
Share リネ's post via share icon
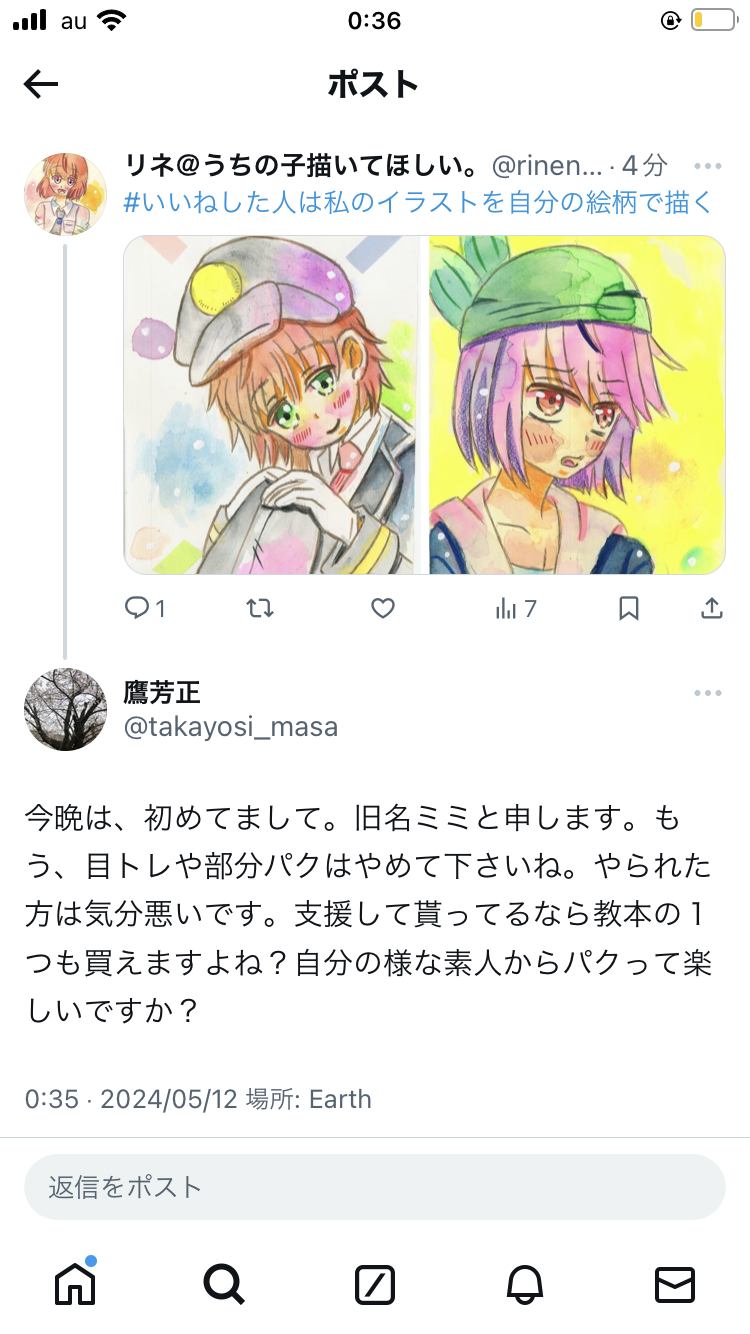click(711, 608)
